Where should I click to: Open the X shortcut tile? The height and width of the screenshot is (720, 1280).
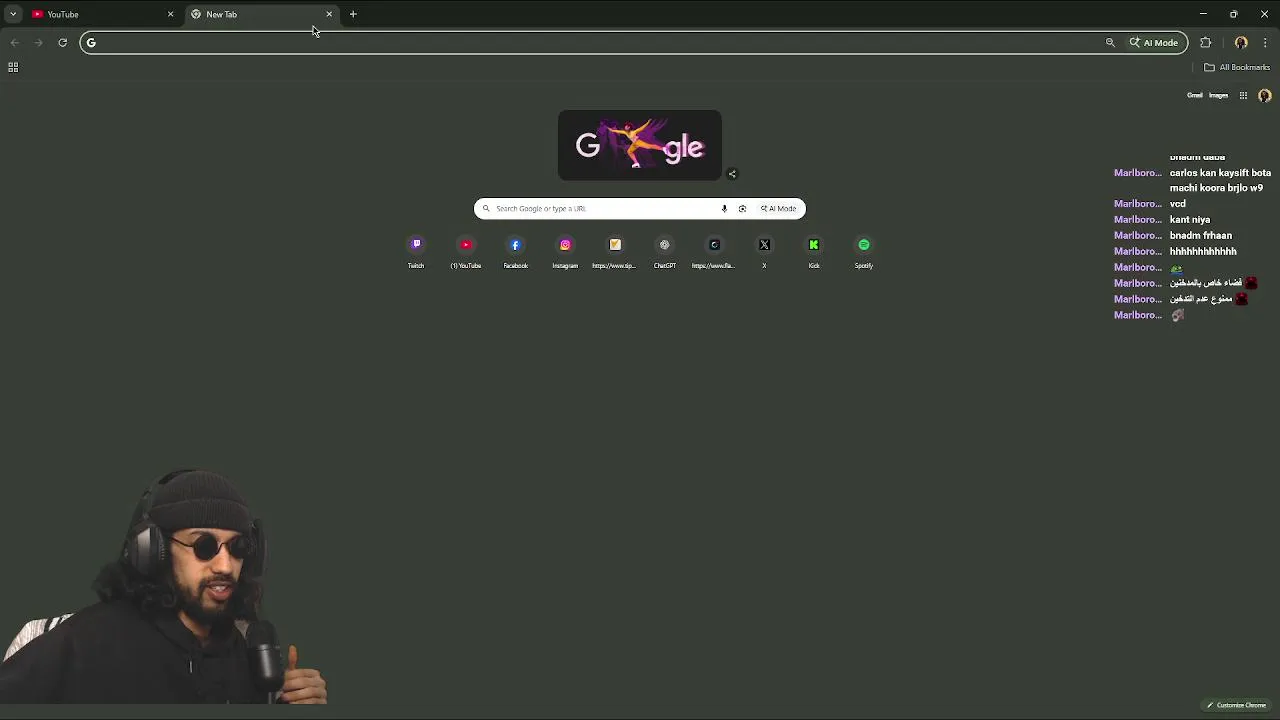[x=764, y=252]
